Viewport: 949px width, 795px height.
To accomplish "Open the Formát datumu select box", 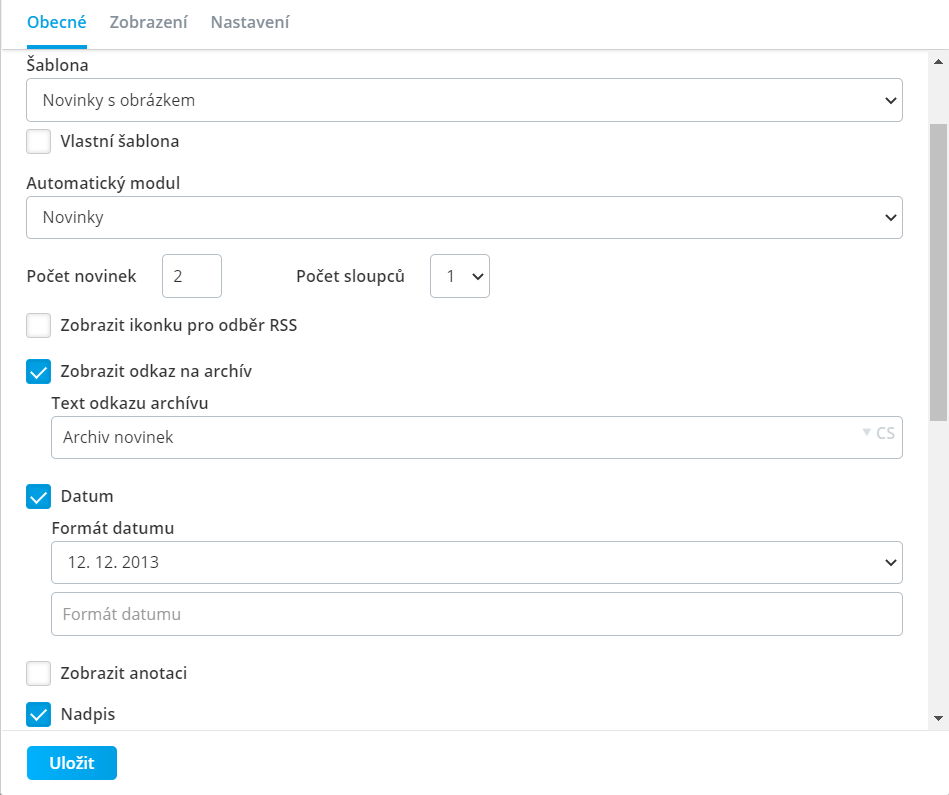I will (x=476, y=563).
